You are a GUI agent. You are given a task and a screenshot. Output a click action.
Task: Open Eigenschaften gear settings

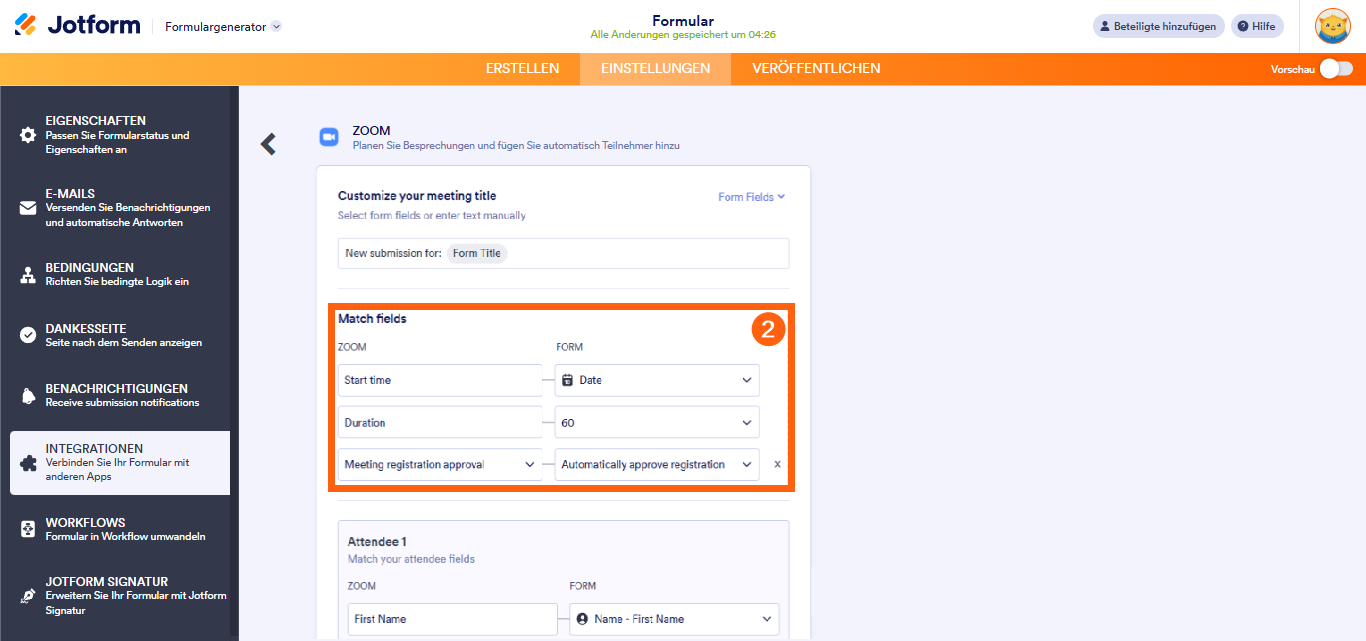pyautogui.click(x=28, y=135)
